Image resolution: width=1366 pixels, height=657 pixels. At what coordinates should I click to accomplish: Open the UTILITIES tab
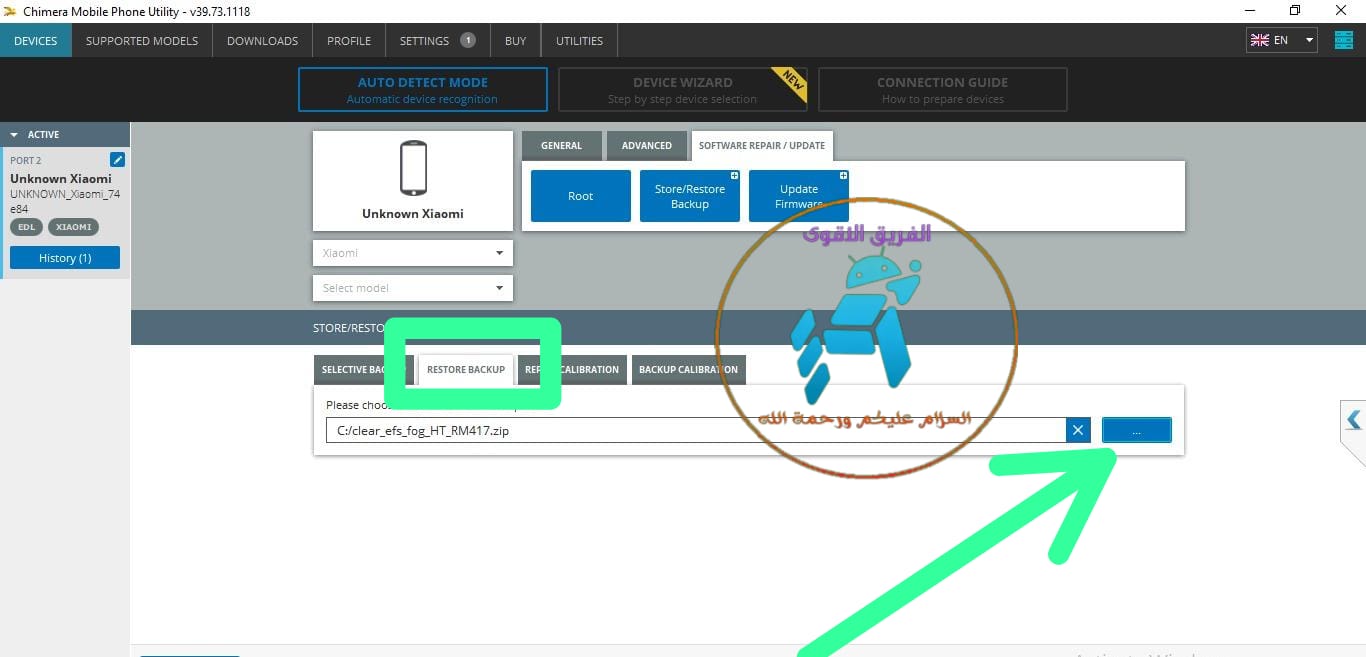[x=579, y=41]
